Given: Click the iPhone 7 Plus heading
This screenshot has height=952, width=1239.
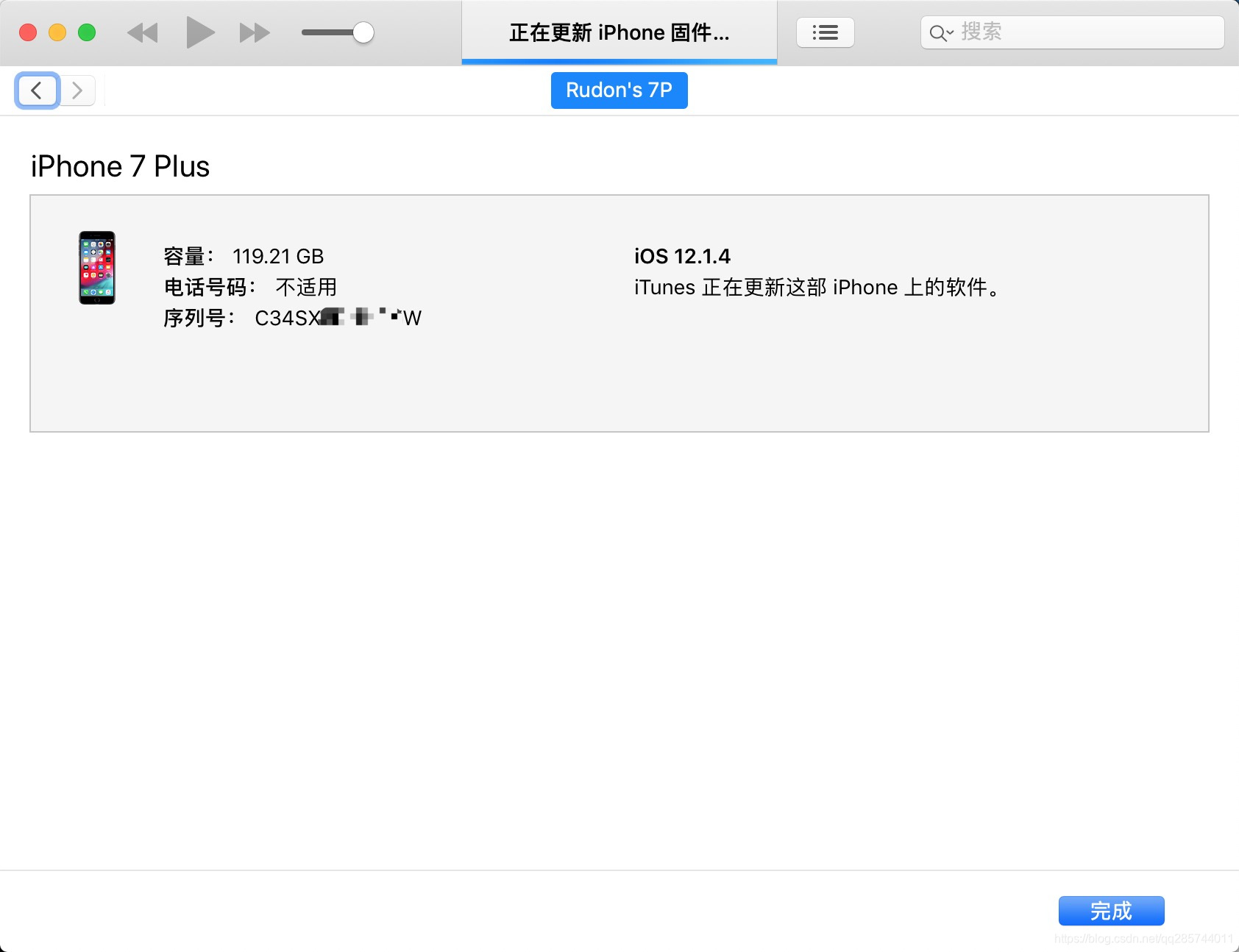Looking at the screenshot, I should pos(120,166).
